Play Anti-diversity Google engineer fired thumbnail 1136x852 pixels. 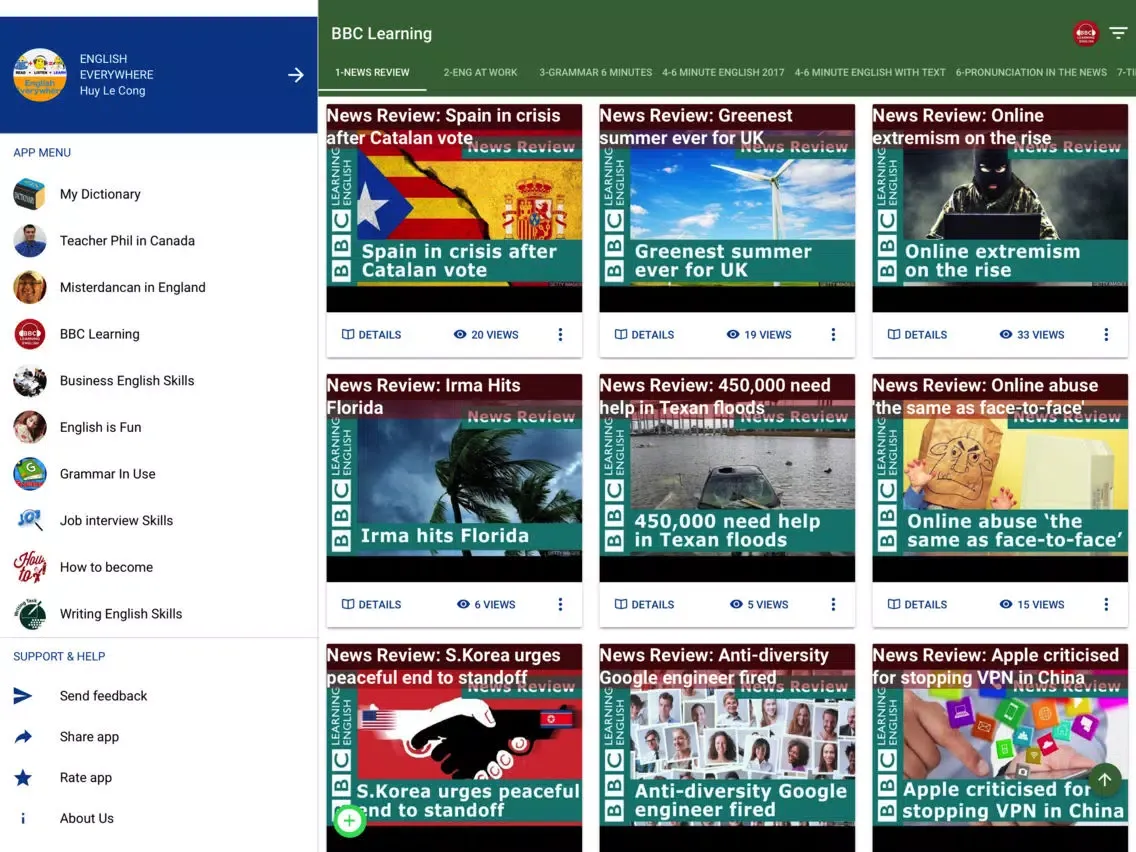(x=727, y=748)
